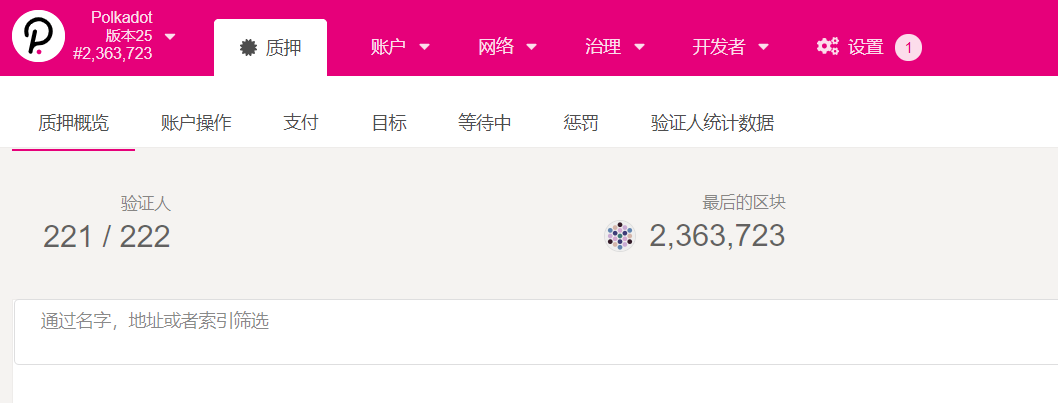Screen dimensions: 1058x403
Task: Switch to the 支付 tab
Action: [301, 124]
